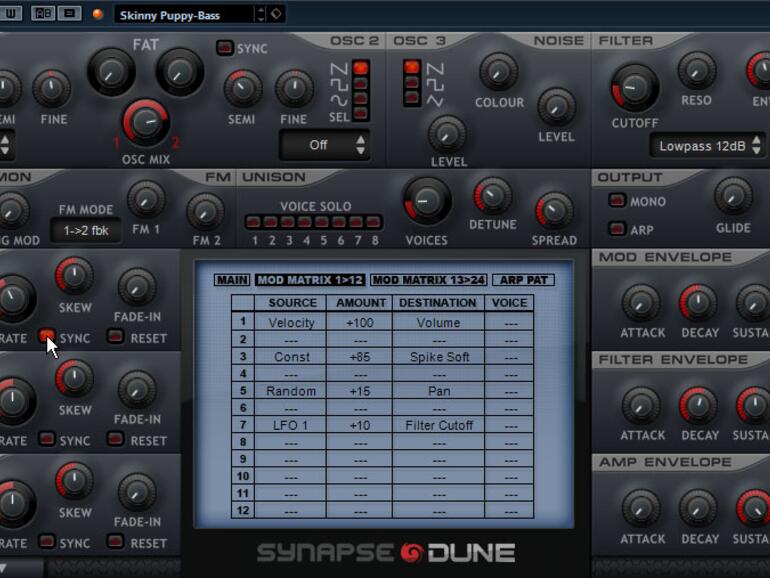The width and height of the screenshot is (770, 578).
Task: Toggle voice solo button 1
Action: (x=253, y=222)
